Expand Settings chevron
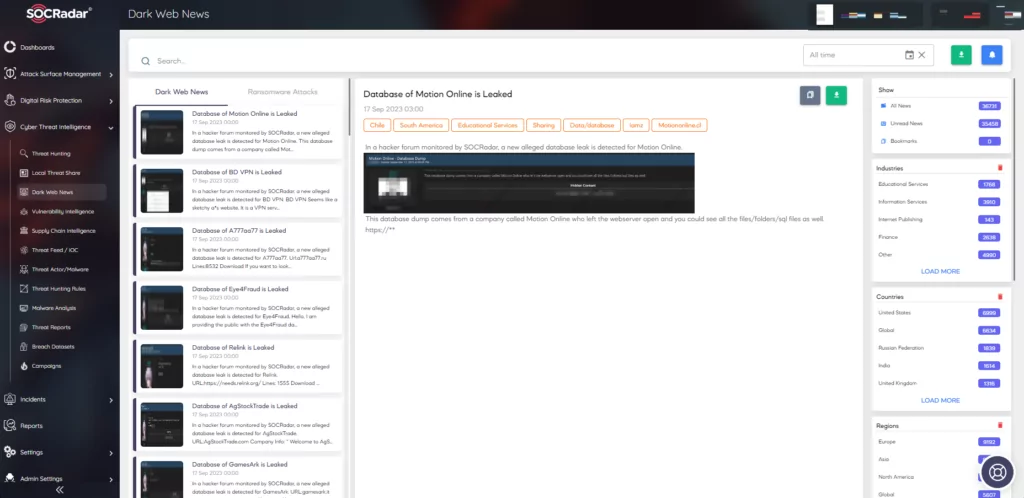1024x498 pixels. [x=111, y=452]
